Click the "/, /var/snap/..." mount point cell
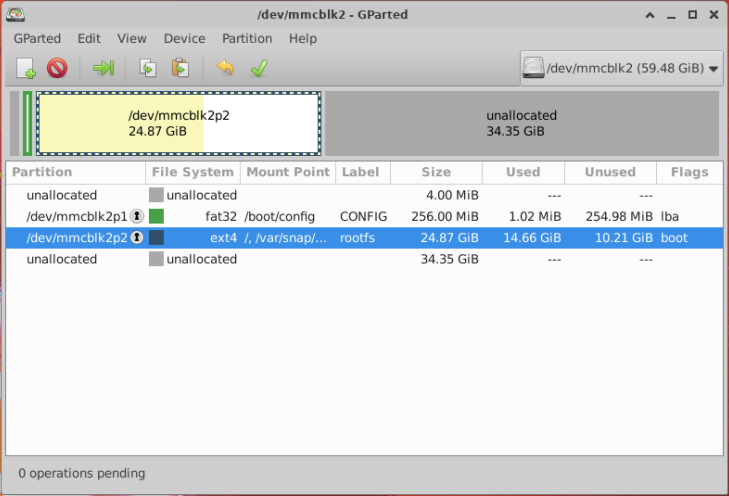Viewport: 729px width, 496px height. (285, 238)
